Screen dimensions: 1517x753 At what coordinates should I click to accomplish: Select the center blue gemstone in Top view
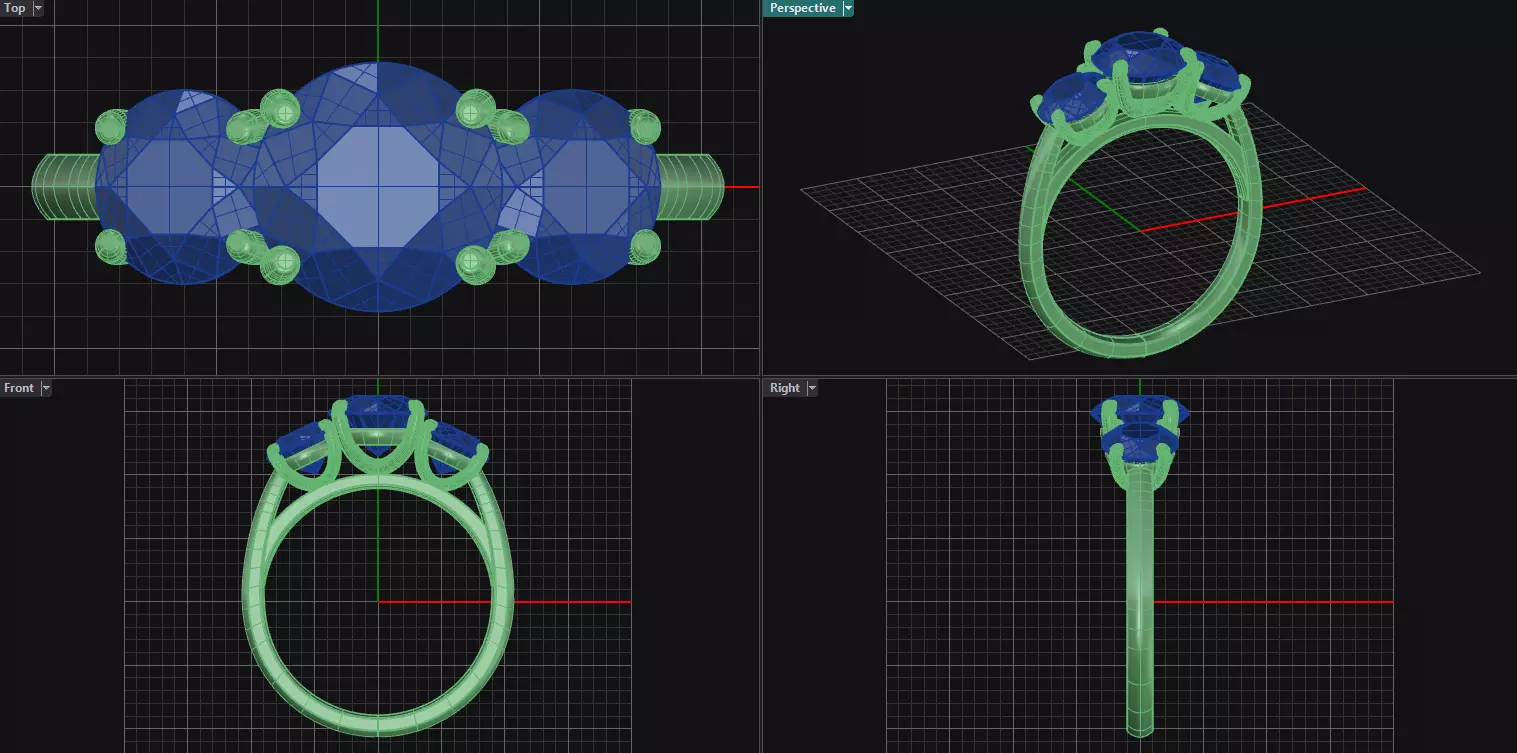click(379, 187)
